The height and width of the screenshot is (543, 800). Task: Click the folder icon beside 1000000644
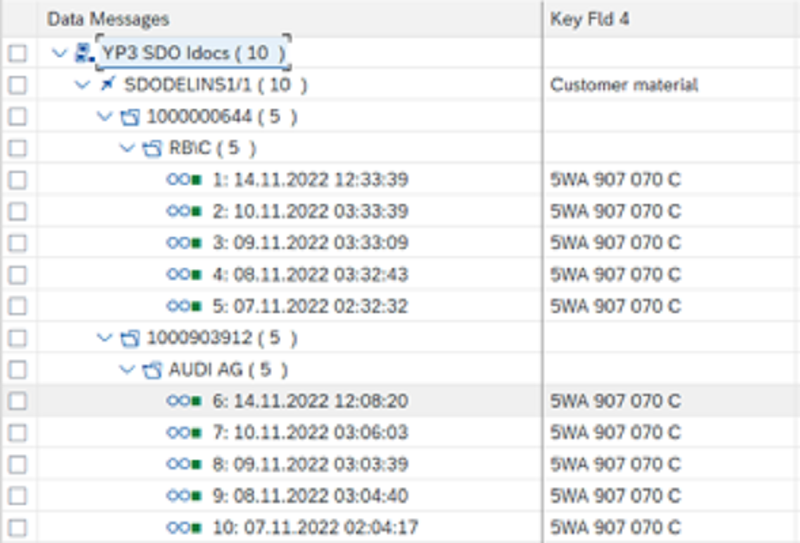coord(130,117)
